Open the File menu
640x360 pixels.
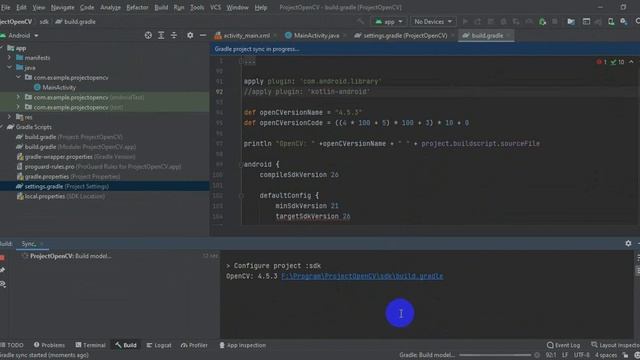pyautogui.click(x=6, y=7)
